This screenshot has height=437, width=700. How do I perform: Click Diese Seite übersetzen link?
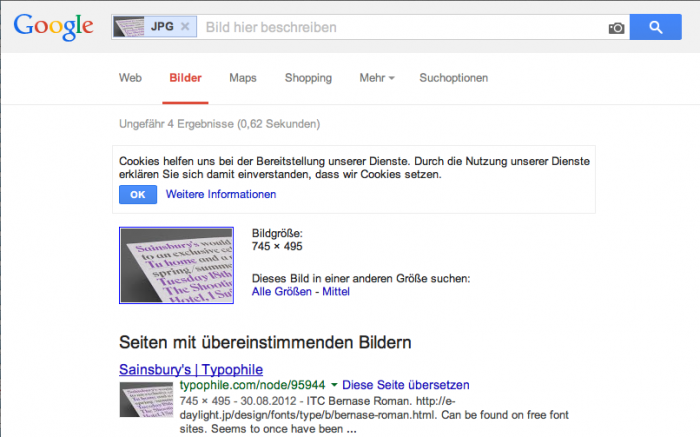(406, 385)
